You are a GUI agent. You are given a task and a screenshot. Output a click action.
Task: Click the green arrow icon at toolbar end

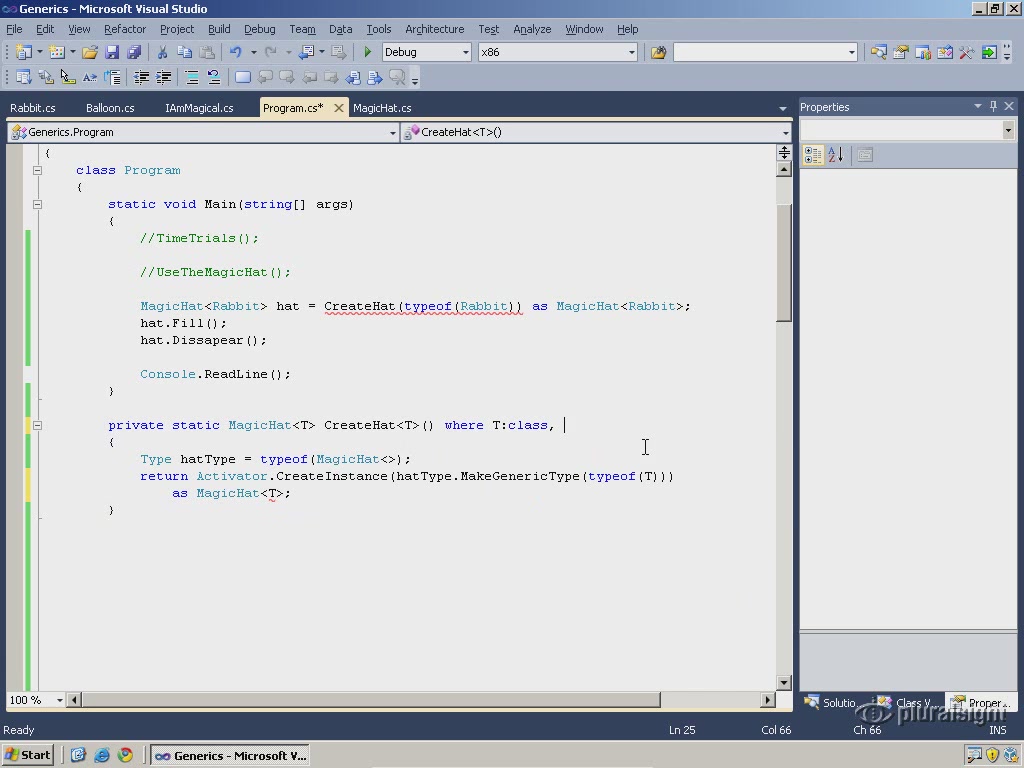click(x=989, y=52)
